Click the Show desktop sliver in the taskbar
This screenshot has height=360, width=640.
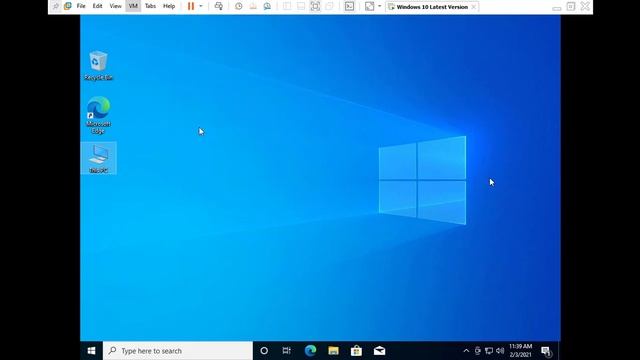point(559,351)
